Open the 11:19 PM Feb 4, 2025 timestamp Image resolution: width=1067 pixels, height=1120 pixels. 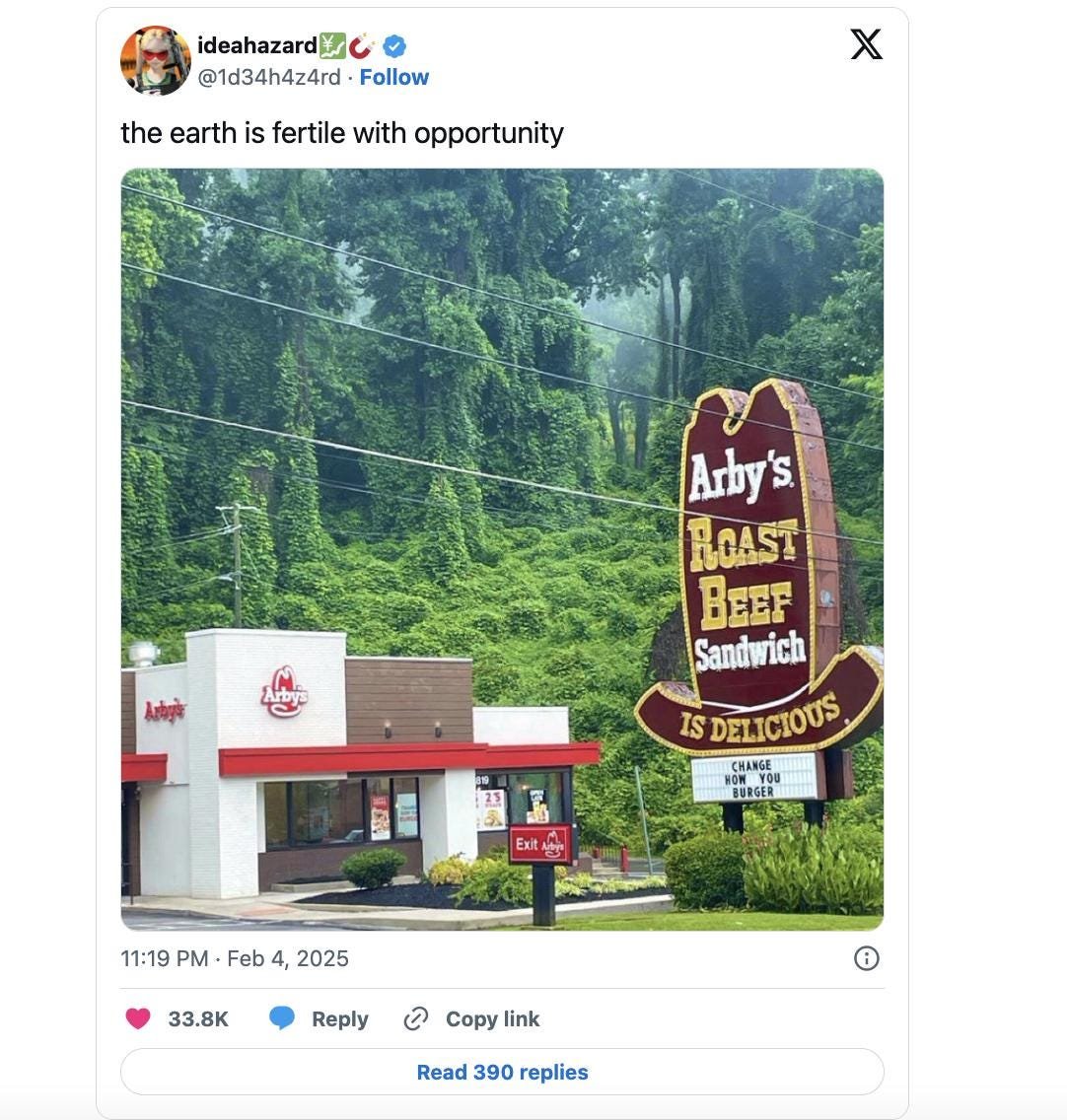tap(235, 958)
